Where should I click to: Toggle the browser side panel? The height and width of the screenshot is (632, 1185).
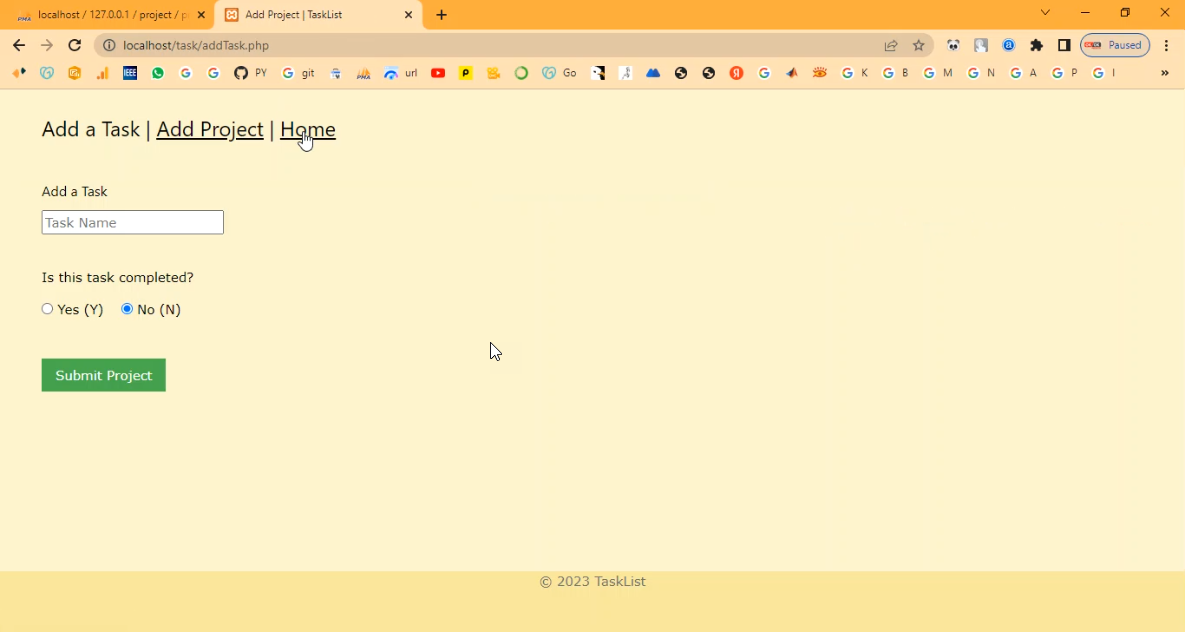click(x=1064, y=45)
